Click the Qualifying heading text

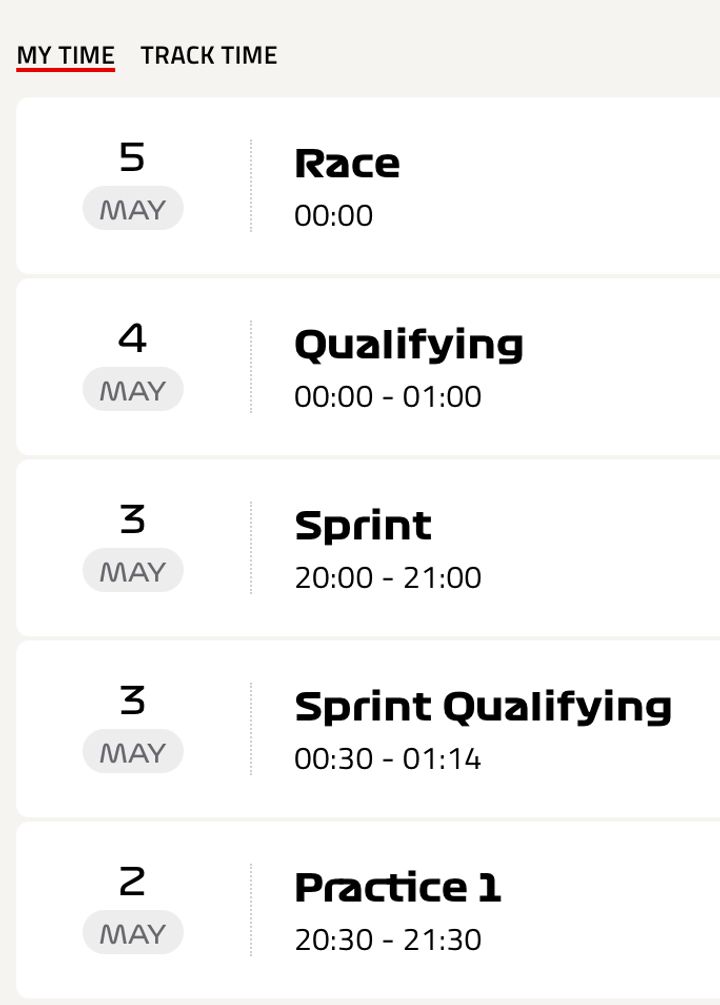coord(409,346)
